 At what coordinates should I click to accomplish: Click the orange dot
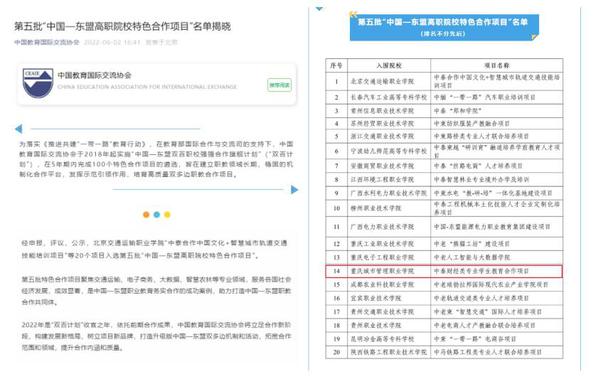(x=146, y=215)
